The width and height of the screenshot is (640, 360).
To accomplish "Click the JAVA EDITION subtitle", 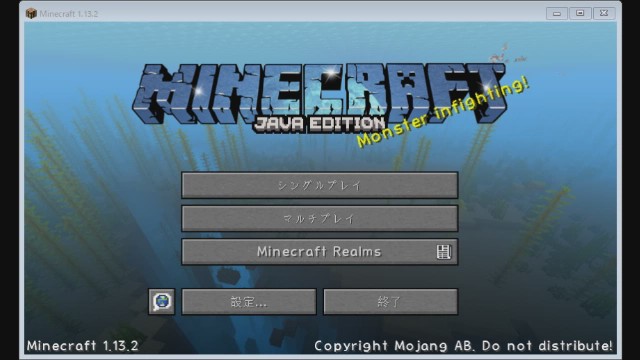I will coord(320,124).
